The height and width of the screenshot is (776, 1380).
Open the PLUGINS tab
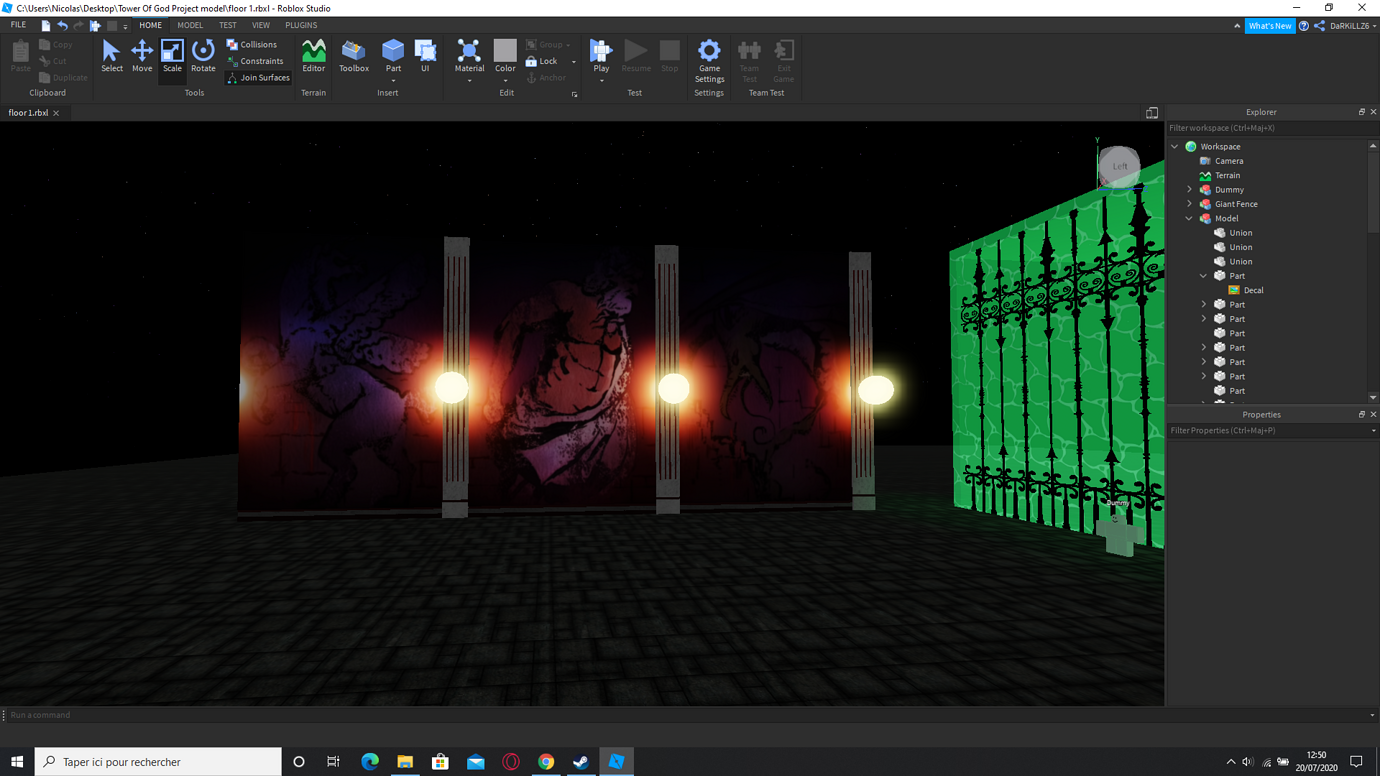click(301, 26)
